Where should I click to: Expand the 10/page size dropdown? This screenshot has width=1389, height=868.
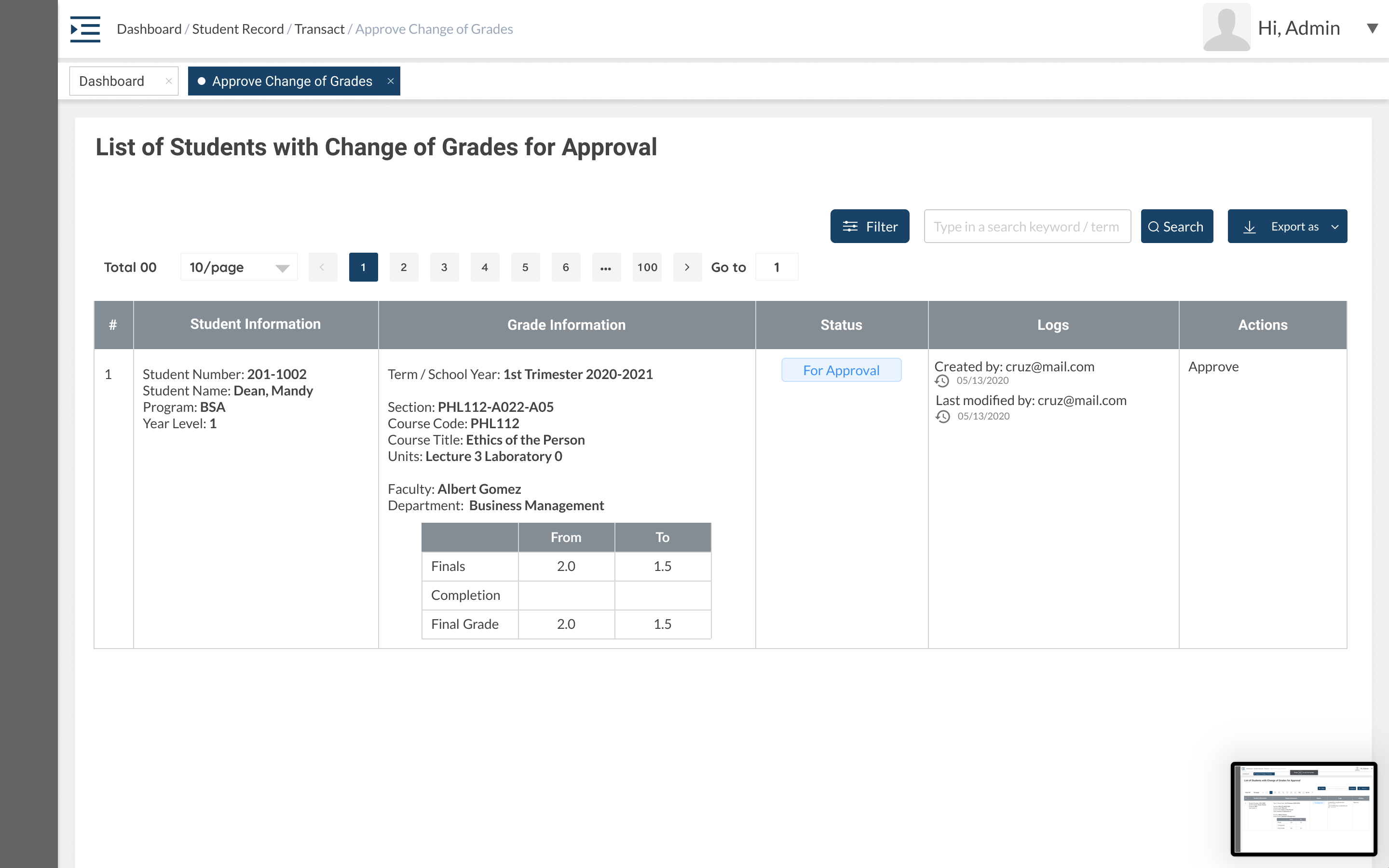point(239,267)
